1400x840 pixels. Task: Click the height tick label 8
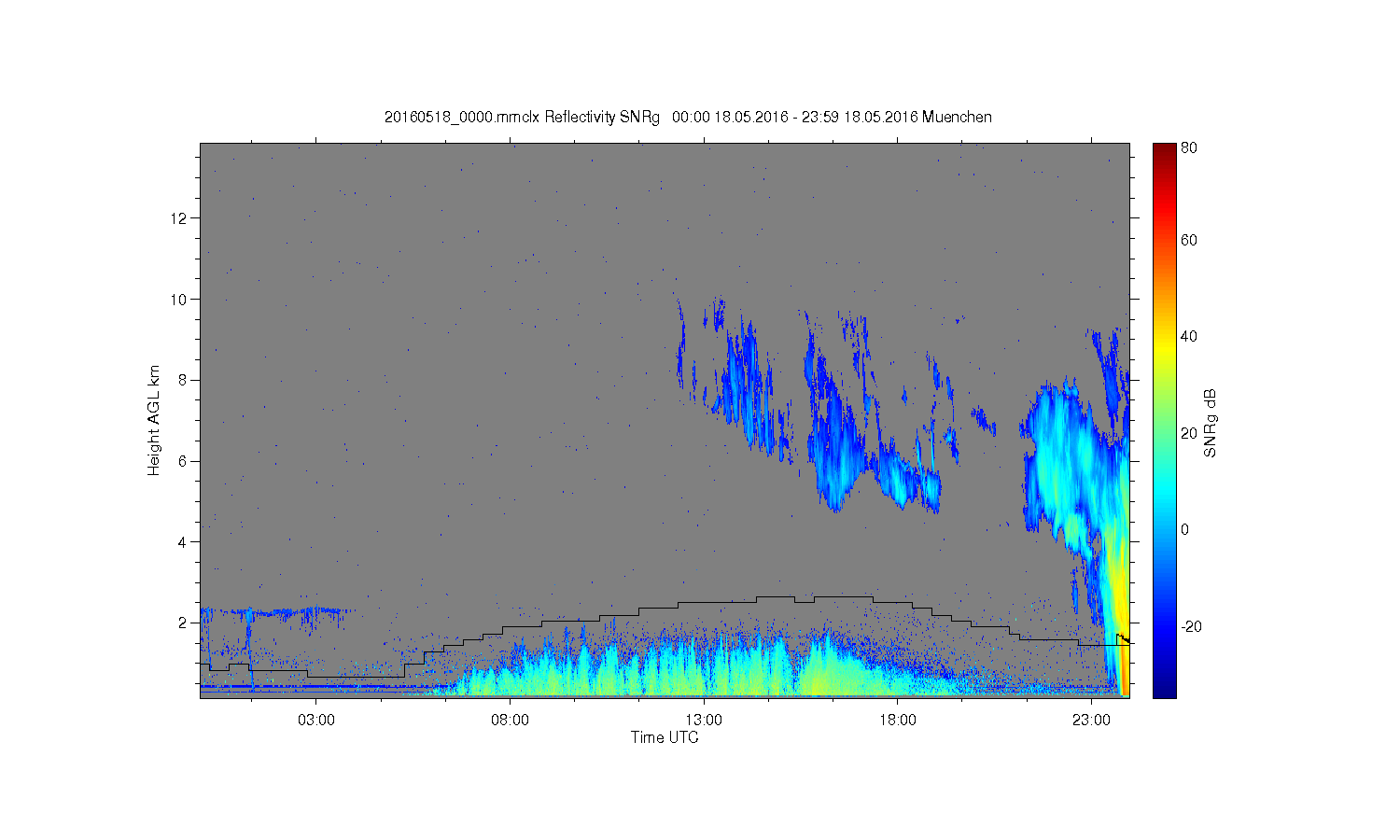[185, 380]
